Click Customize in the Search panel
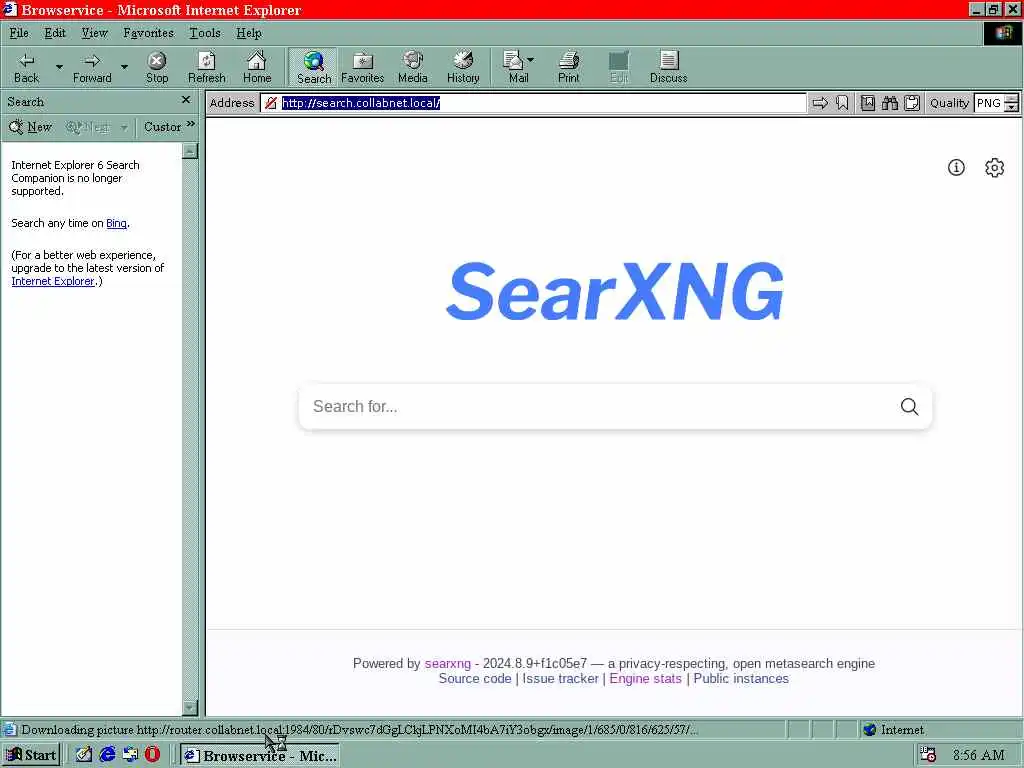 [162, 127]
